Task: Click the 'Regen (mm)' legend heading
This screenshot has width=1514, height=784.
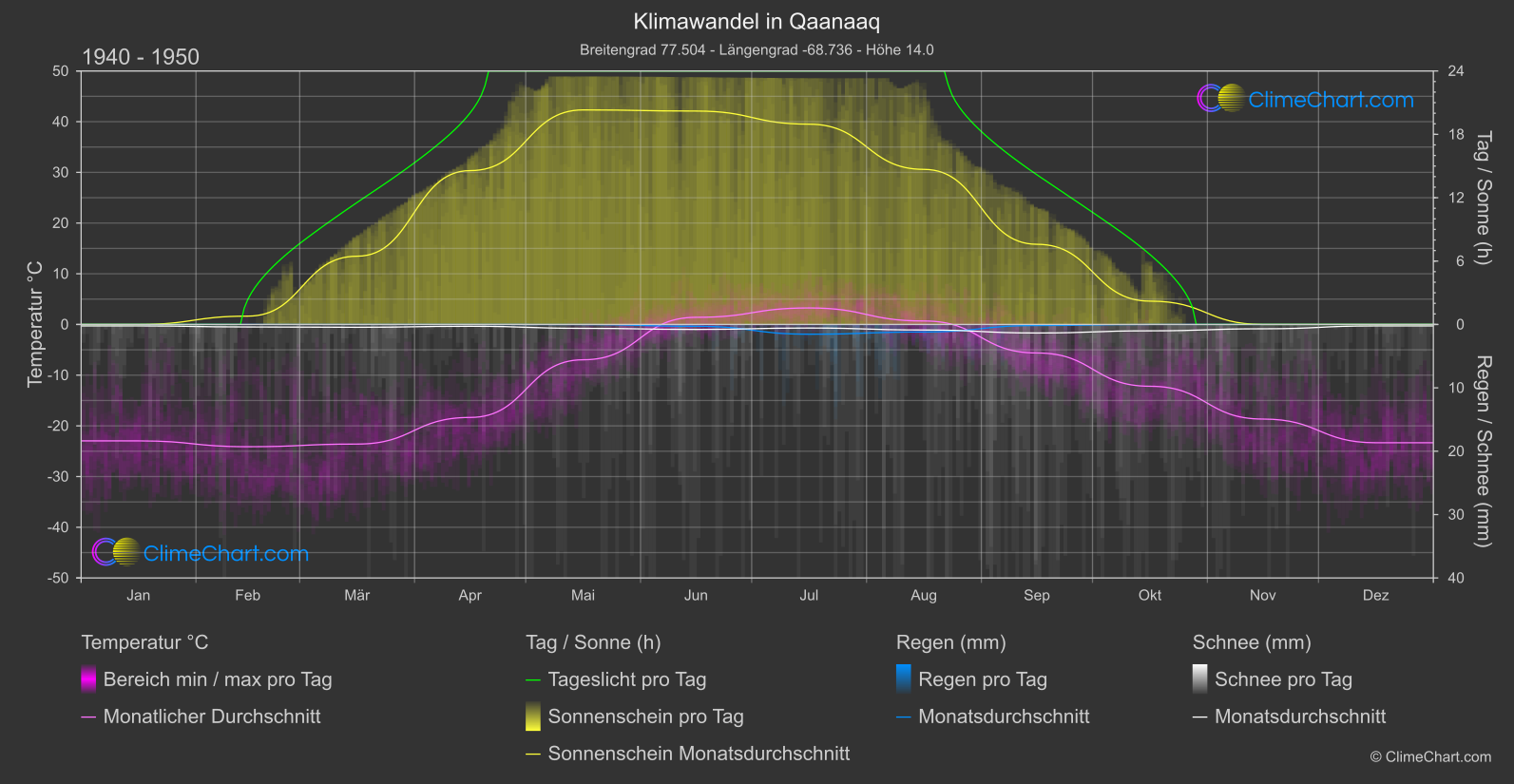Action: click(951, 642)
